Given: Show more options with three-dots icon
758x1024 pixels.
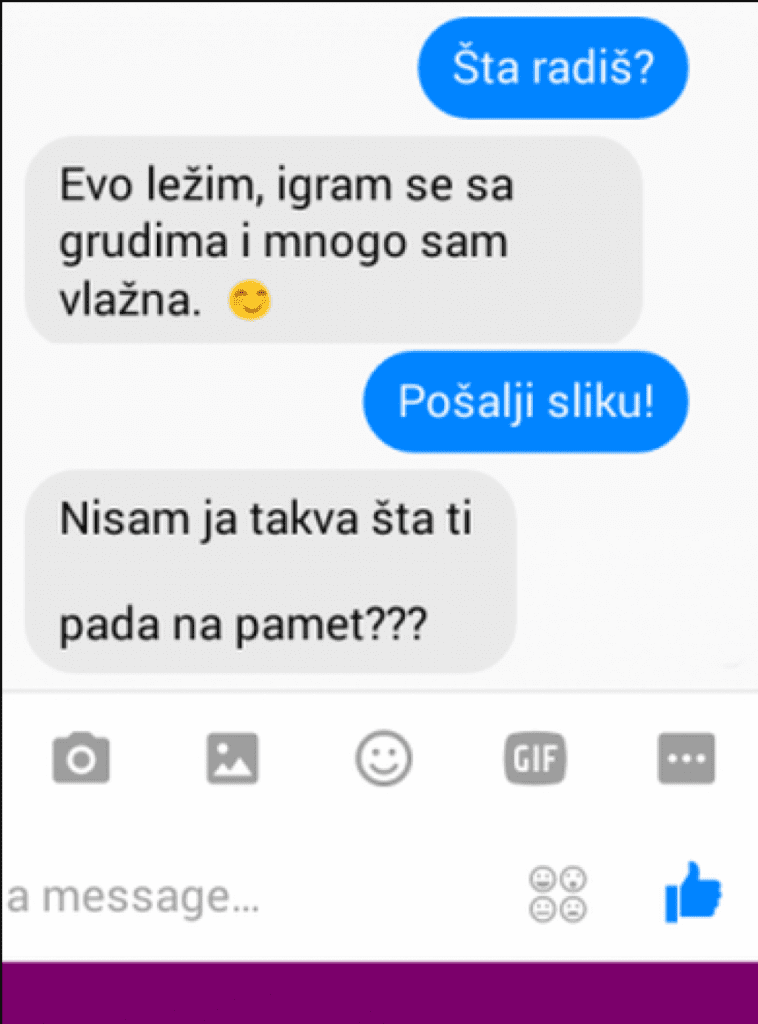Looking at the screenshot, I should pyautogui.click(x=686, y=758).
